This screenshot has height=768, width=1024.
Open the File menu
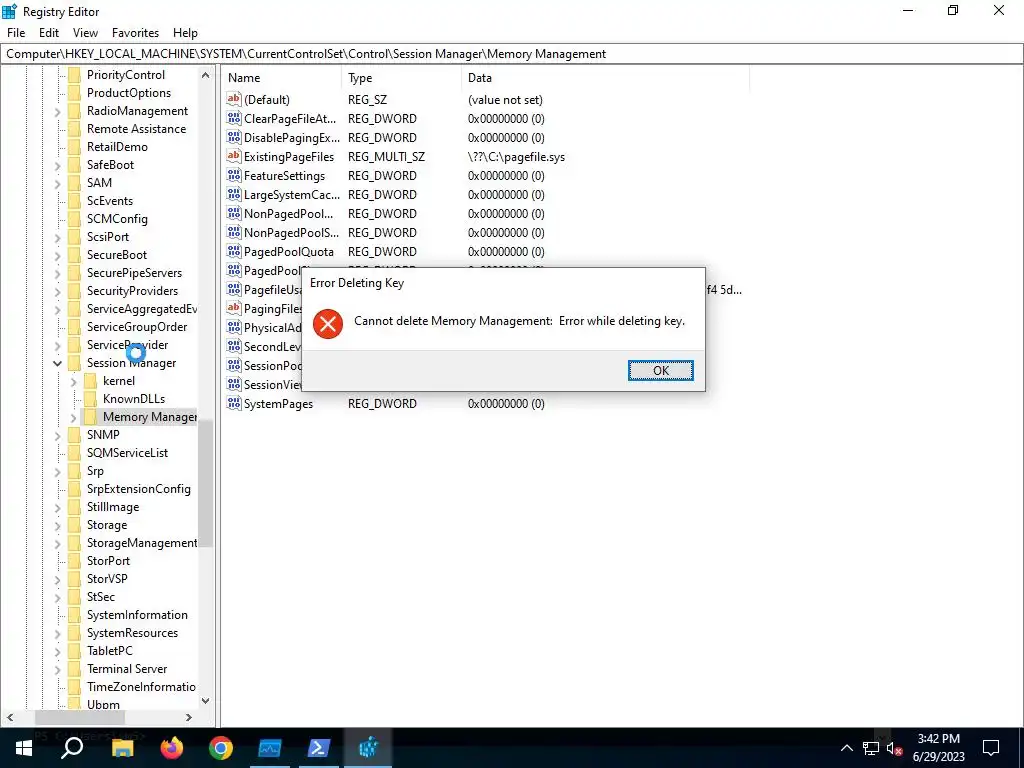coord(16,33)
